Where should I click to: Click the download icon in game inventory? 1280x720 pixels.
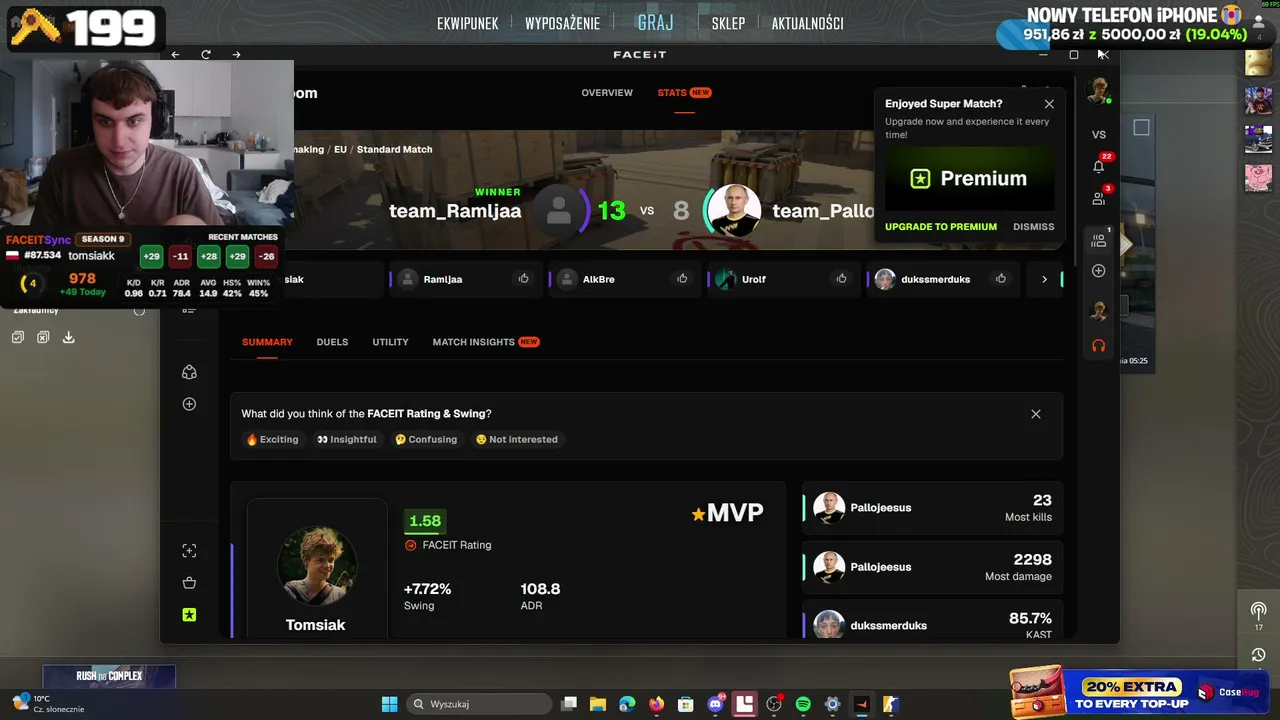[x=68, y=338]
